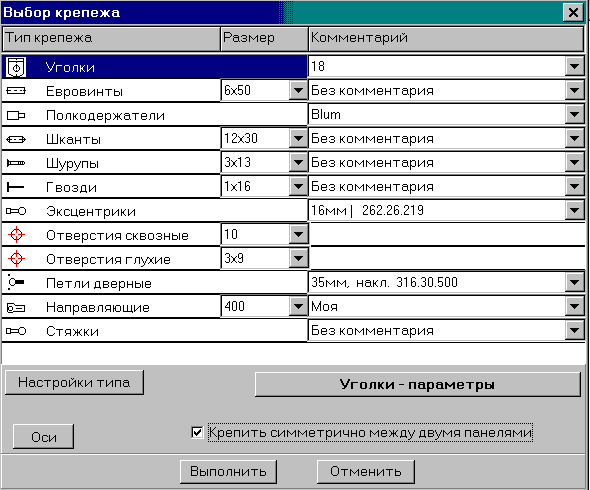Select the Шурупы row label
Viewport: 590px width, 490px height.
[x=72, y=164]
